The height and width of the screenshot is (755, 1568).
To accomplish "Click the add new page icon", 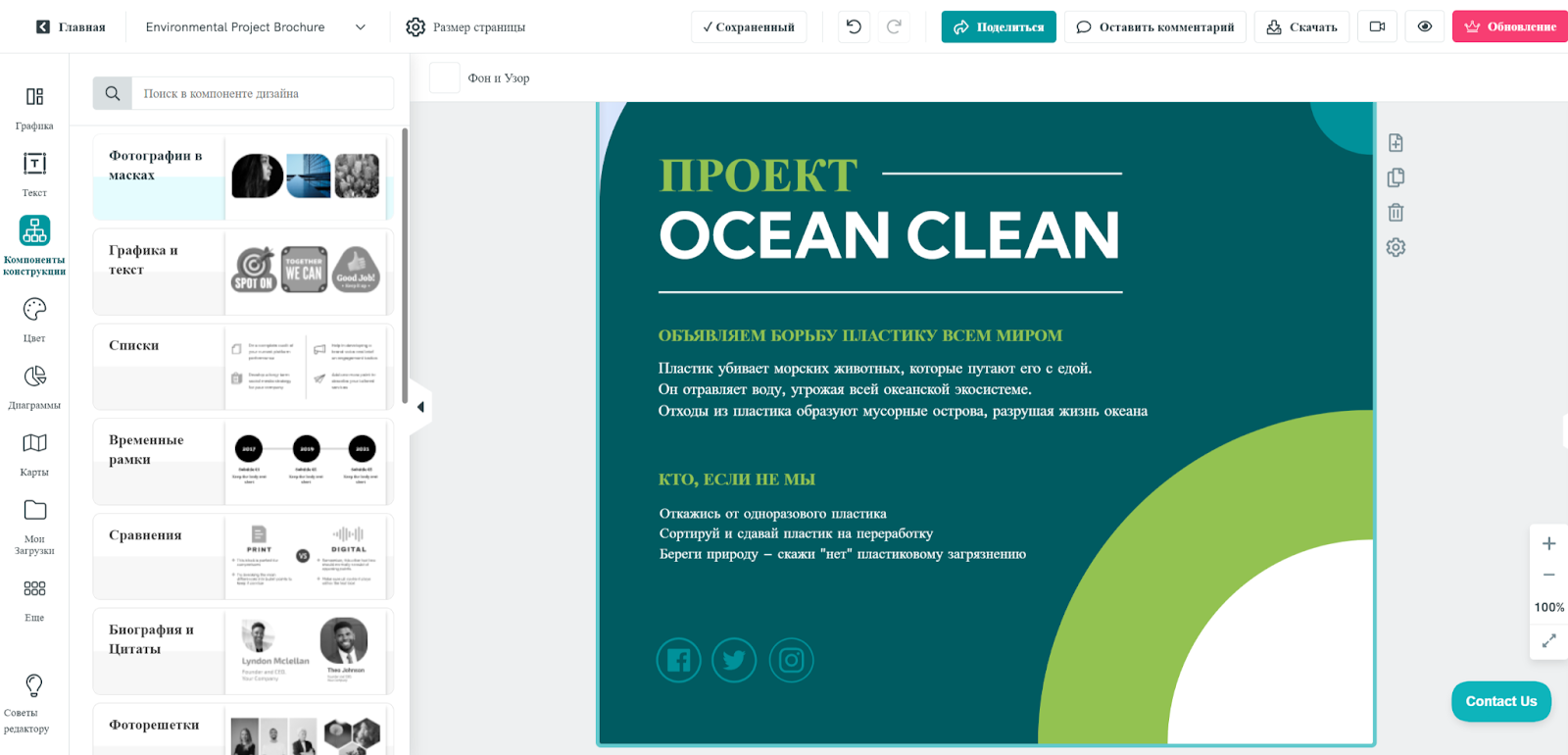I will tap(1396, 143).
